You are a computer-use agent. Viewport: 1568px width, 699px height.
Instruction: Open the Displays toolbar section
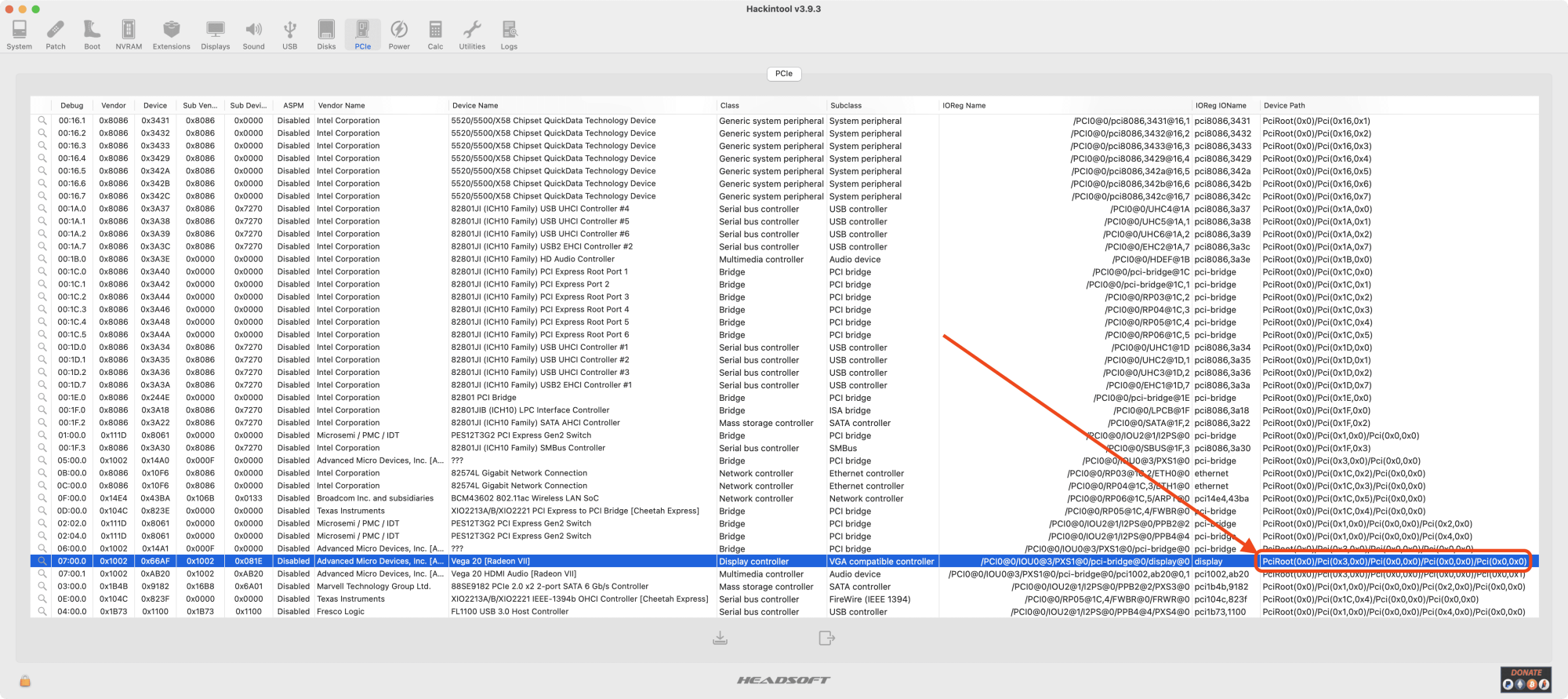[216, 35]
